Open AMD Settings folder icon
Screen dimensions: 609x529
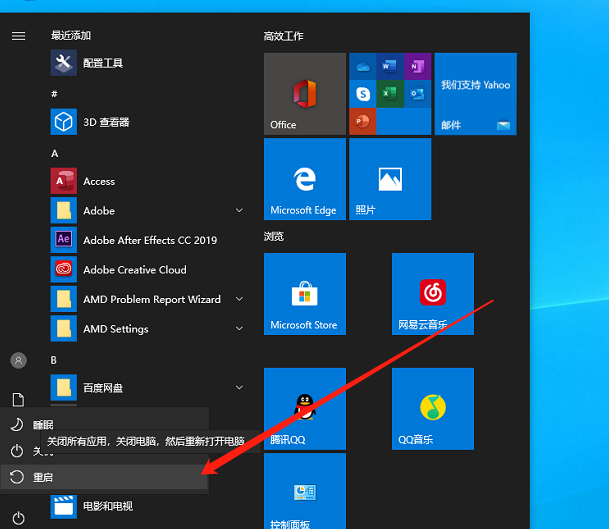64,329
